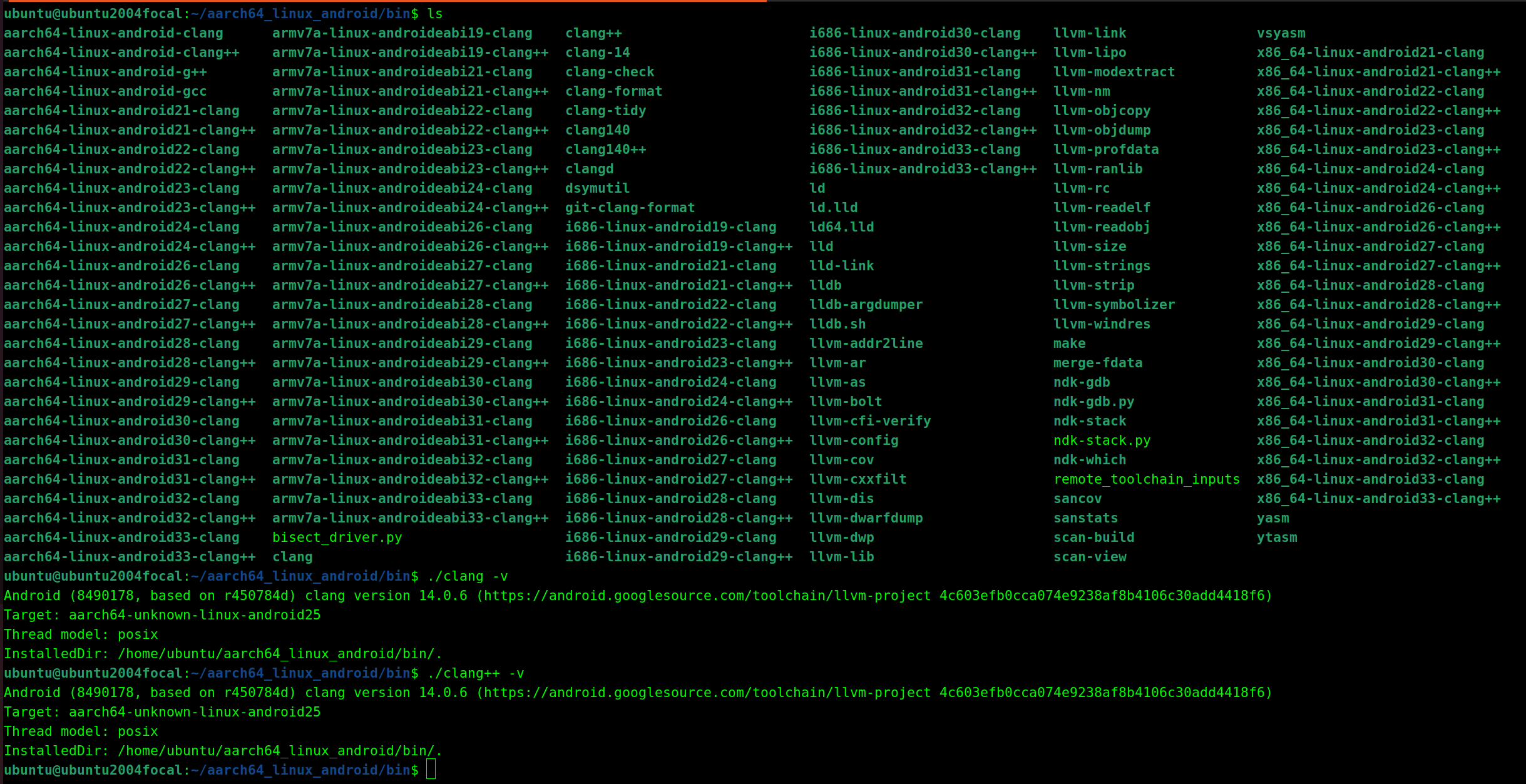Select the sancov entry
The height and width of the screenshot is (784, 1526).
pyautogui.click(x=1077, y=499)
